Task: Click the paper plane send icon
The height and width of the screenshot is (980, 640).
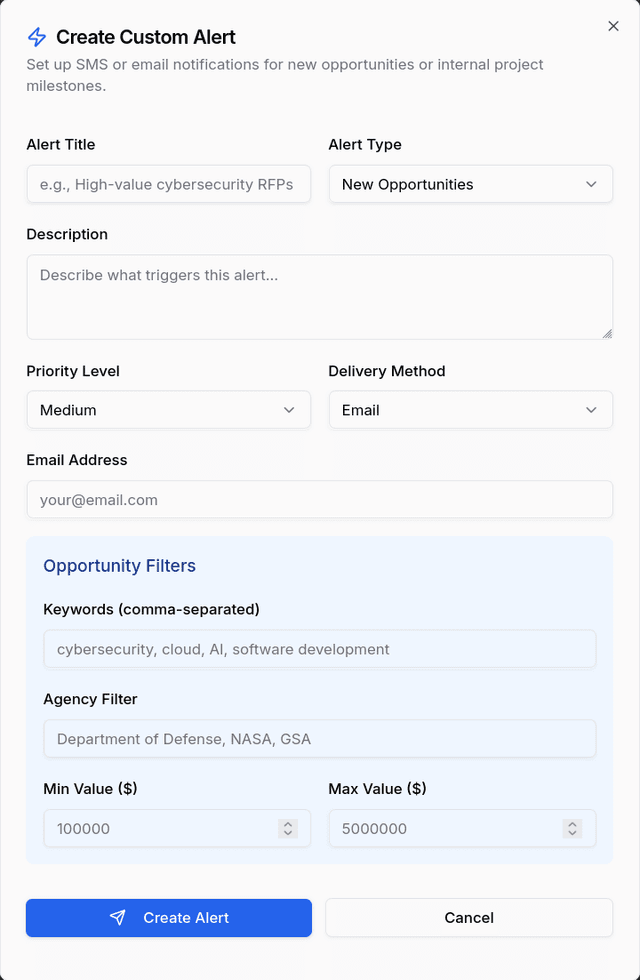Action: pos(118,918)
